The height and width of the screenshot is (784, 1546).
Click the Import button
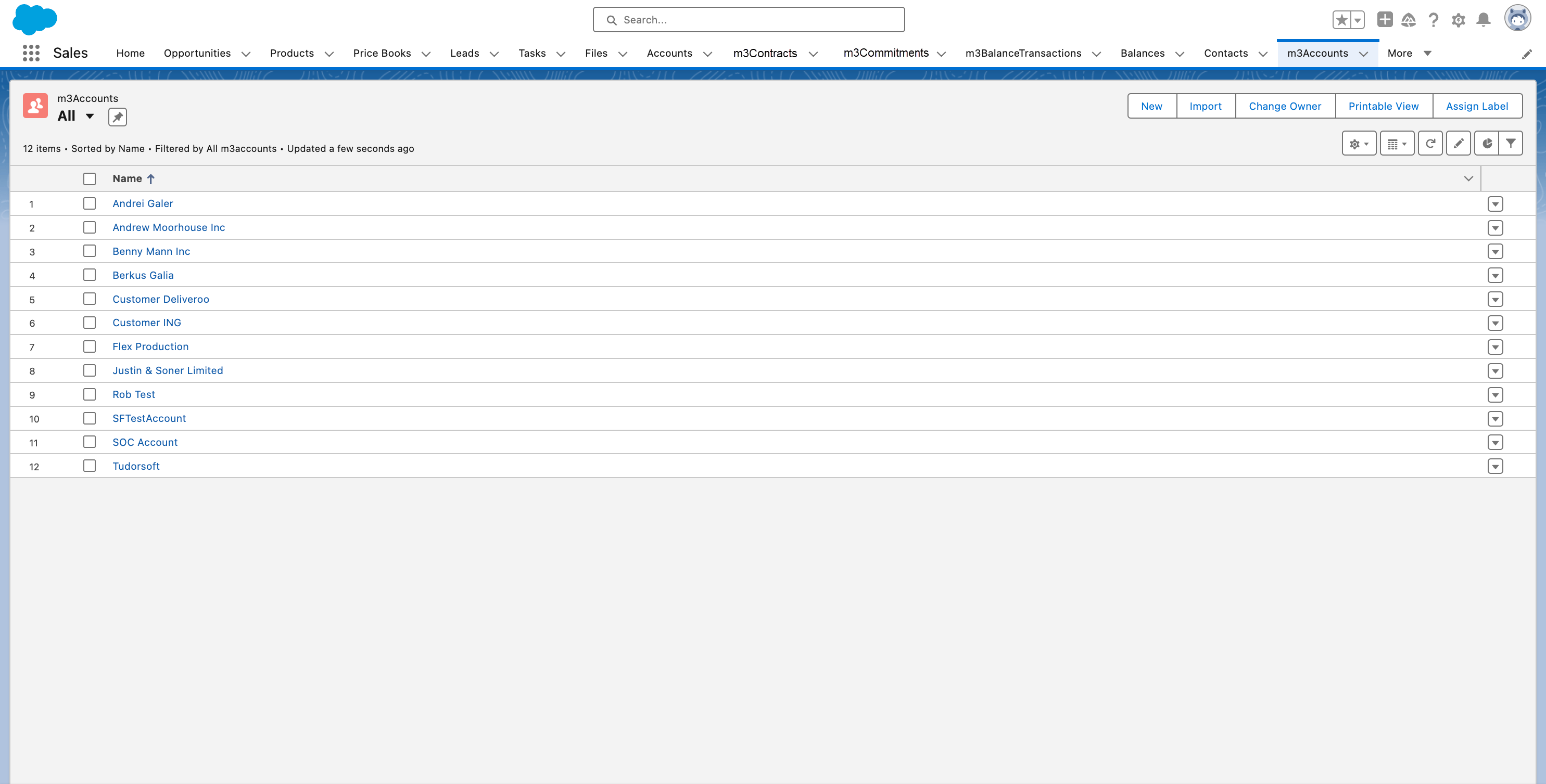pos(1205,106)
